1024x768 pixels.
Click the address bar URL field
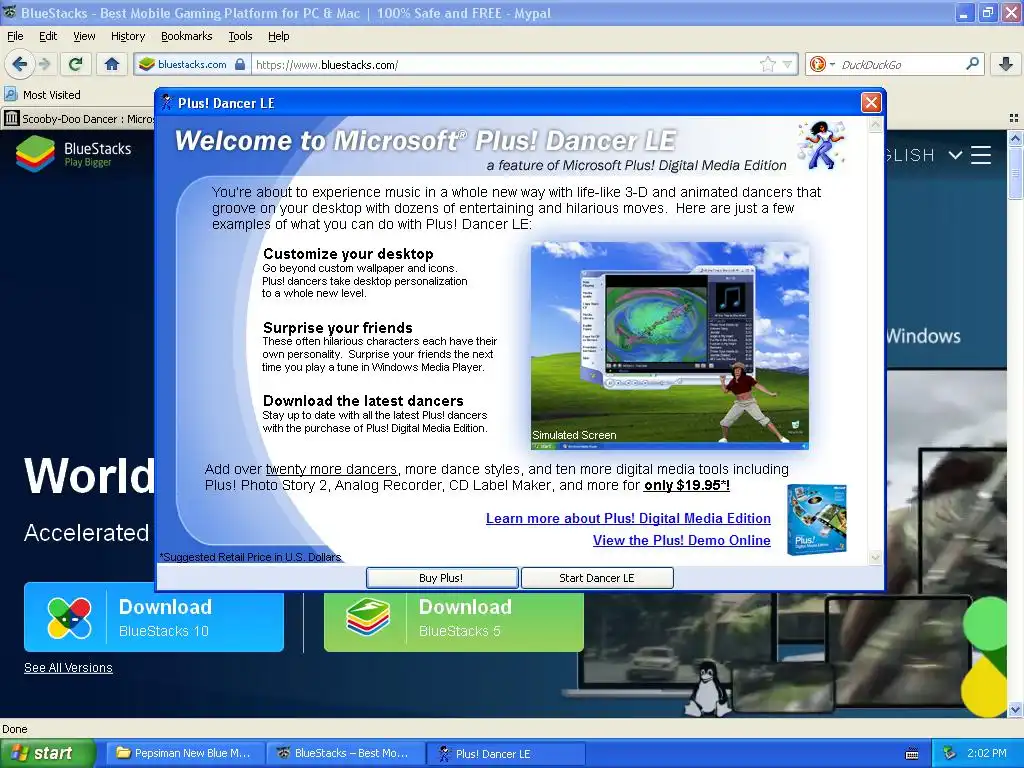point(506,65)
